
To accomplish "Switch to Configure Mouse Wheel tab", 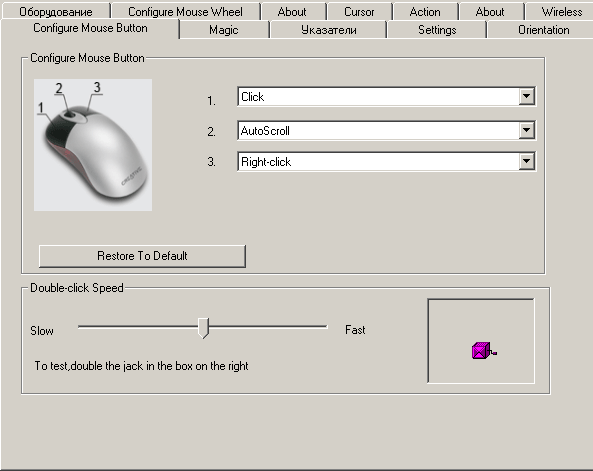I will point(185,11).
